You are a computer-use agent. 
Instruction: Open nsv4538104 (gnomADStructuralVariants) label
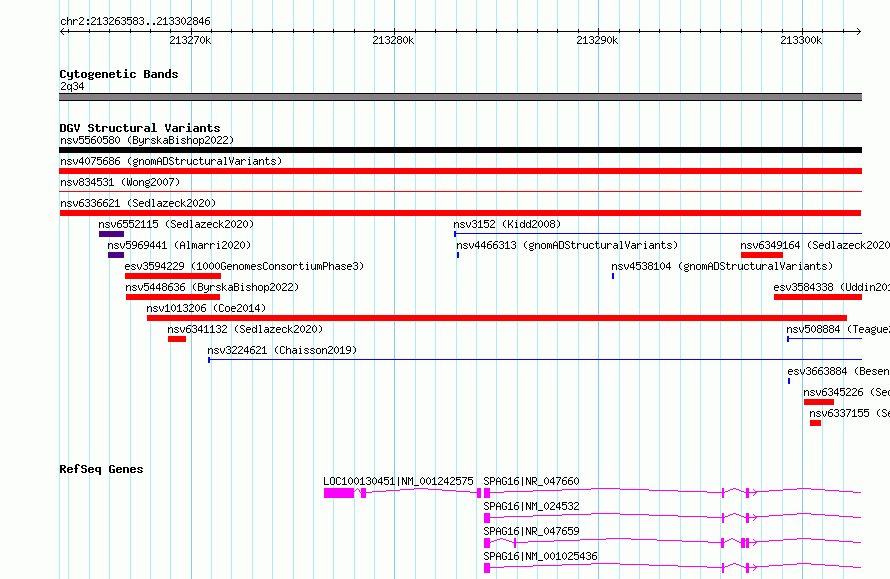tap(722, 266)
